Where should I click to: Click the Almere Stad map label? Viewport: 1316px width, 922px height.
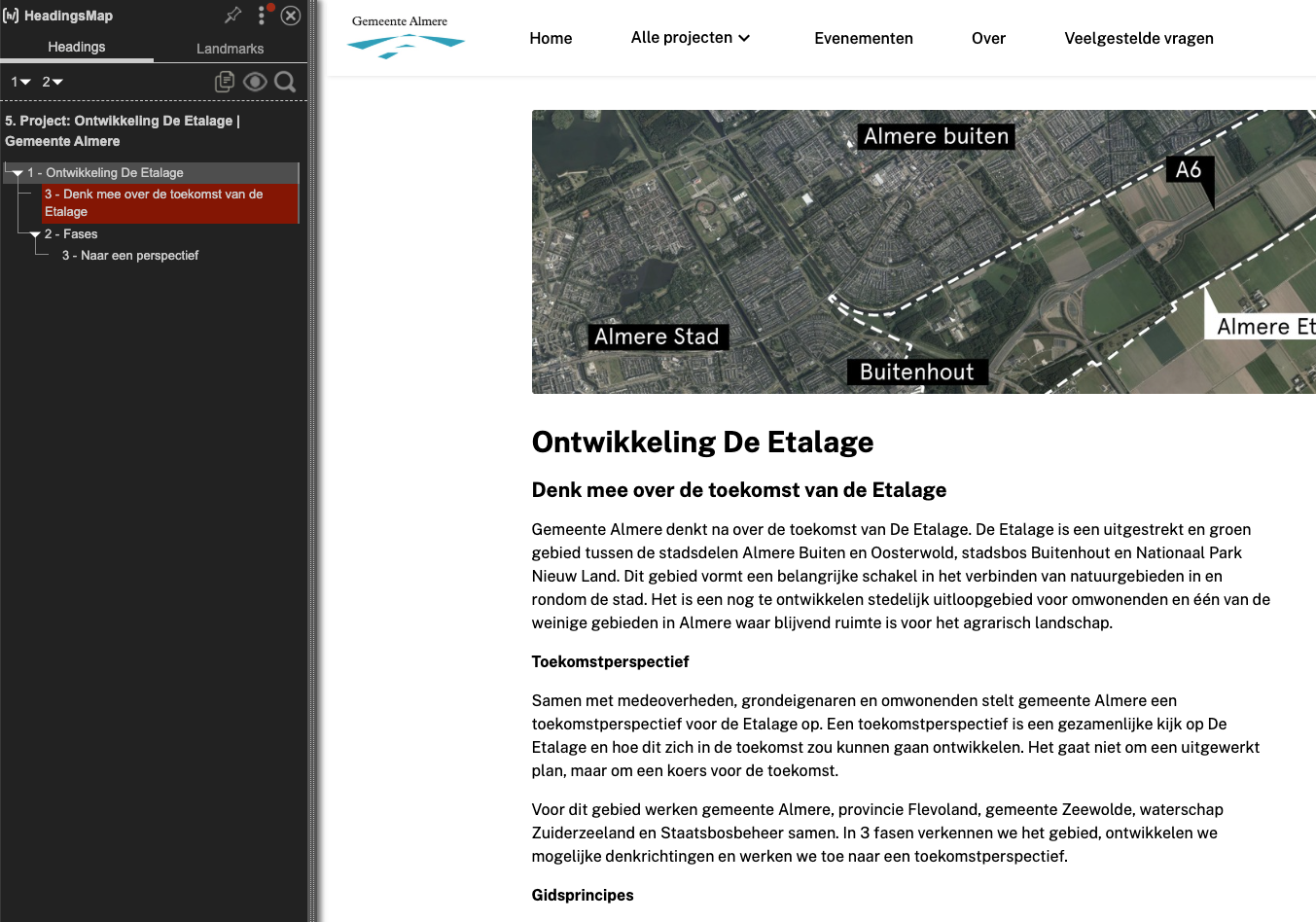658,337
